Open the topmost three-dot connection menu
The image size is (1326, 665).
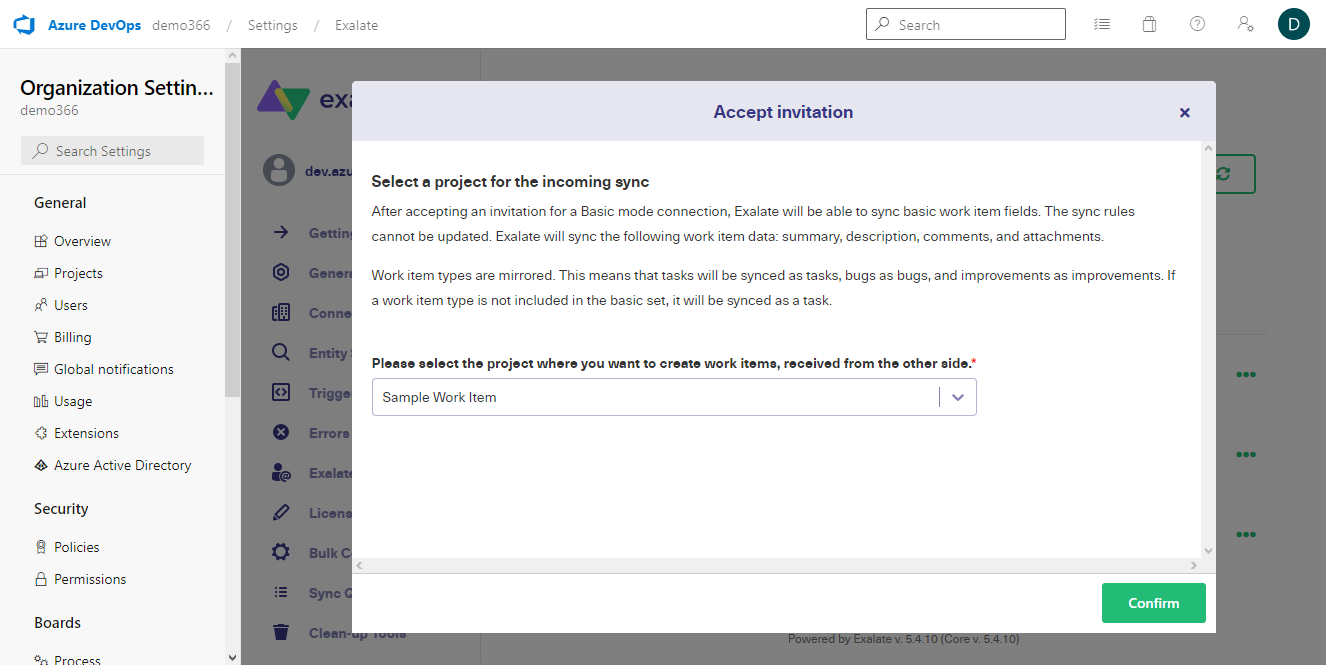tap(1245, 374)
